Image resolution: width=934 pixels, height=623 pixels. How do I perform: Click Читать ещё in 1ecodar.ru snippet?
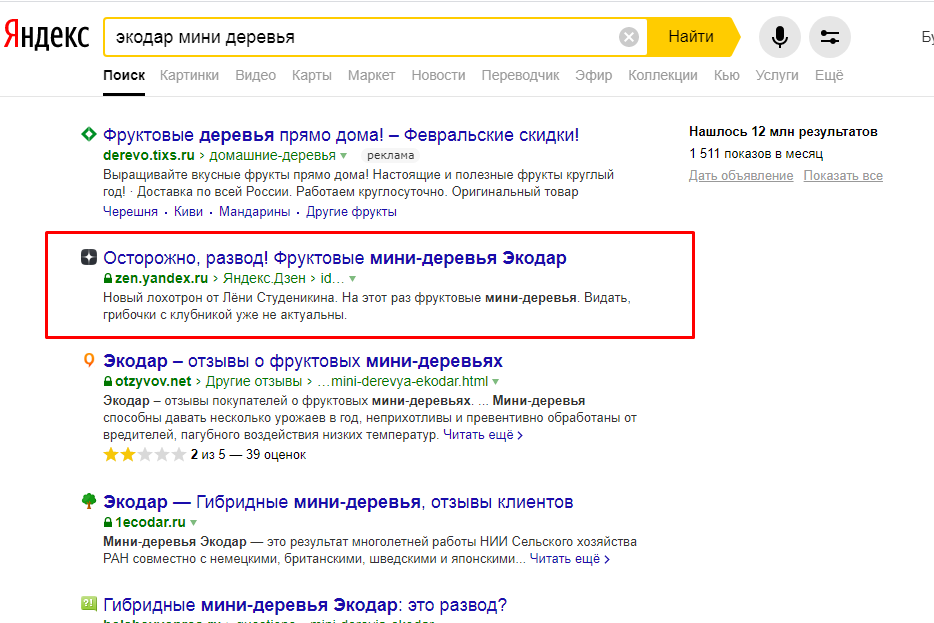click(569, 559)
